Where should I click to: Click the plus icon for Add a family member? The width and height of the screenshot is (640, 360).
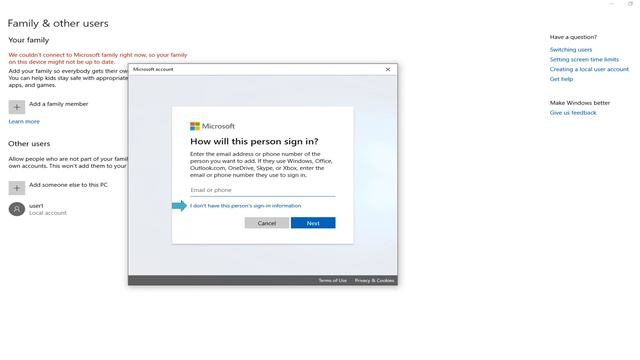click(x=17, y=107)
